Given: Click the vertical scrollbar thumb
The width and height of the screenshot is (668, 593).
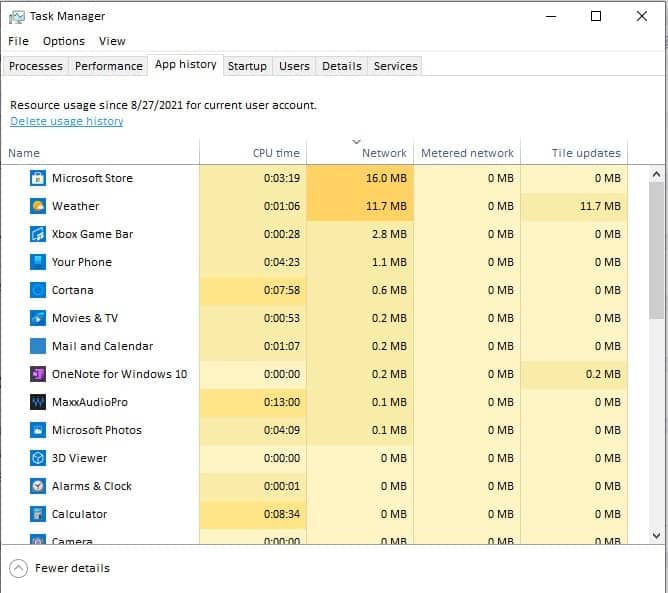Looking at the screenshot, I should [x=656, y=250].
